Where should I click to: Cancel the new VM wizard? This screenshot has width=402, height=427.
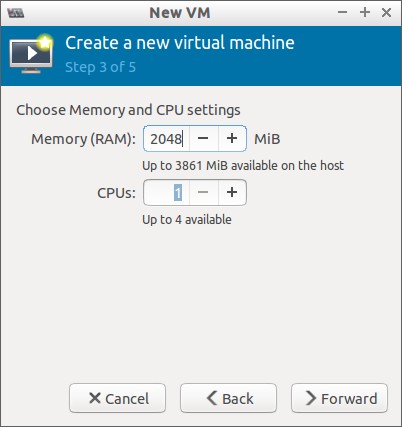pyautogui.click(x=117, y=398)
